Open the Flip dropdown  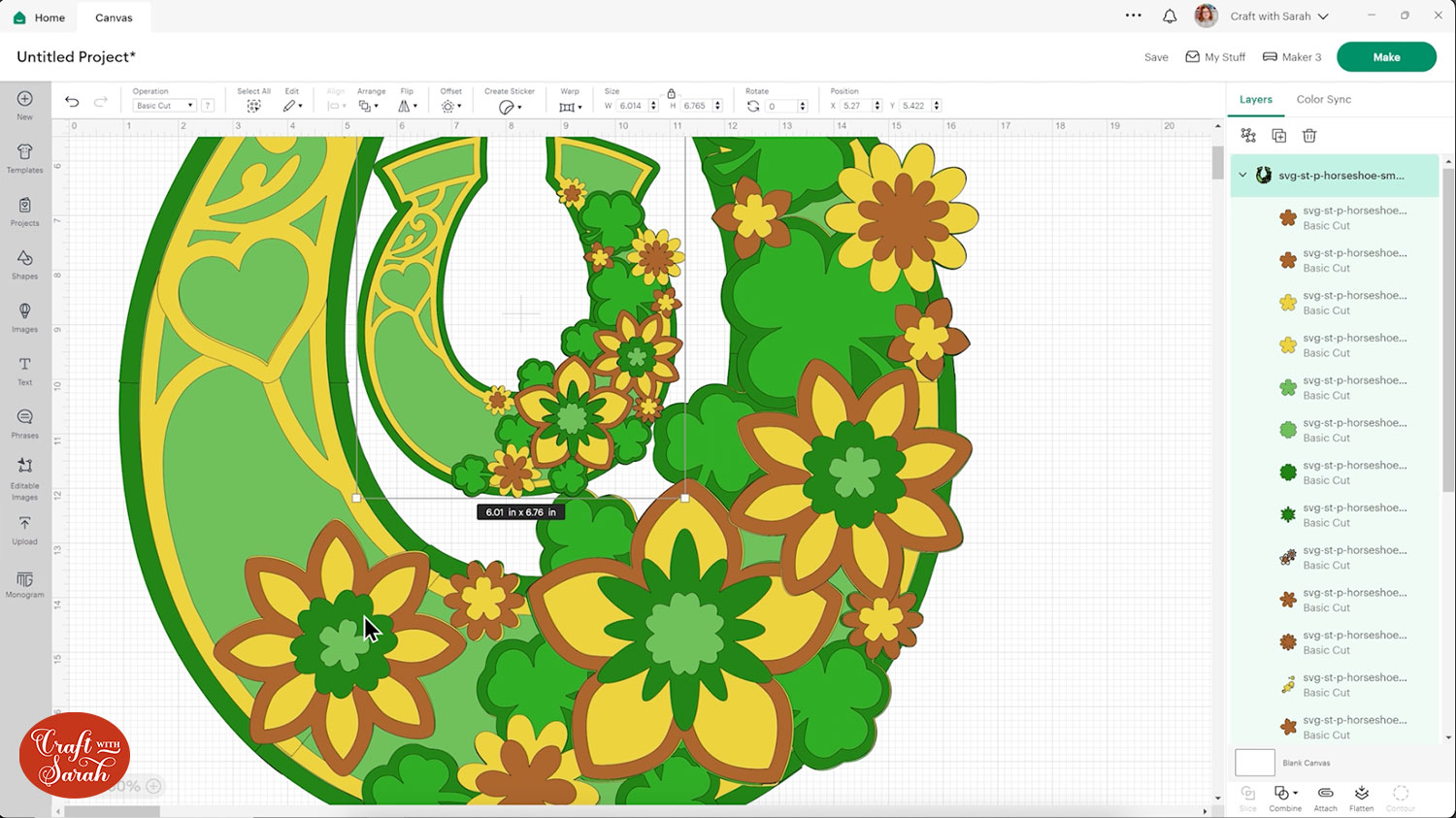pyautogui.click(x=408, y=106)
